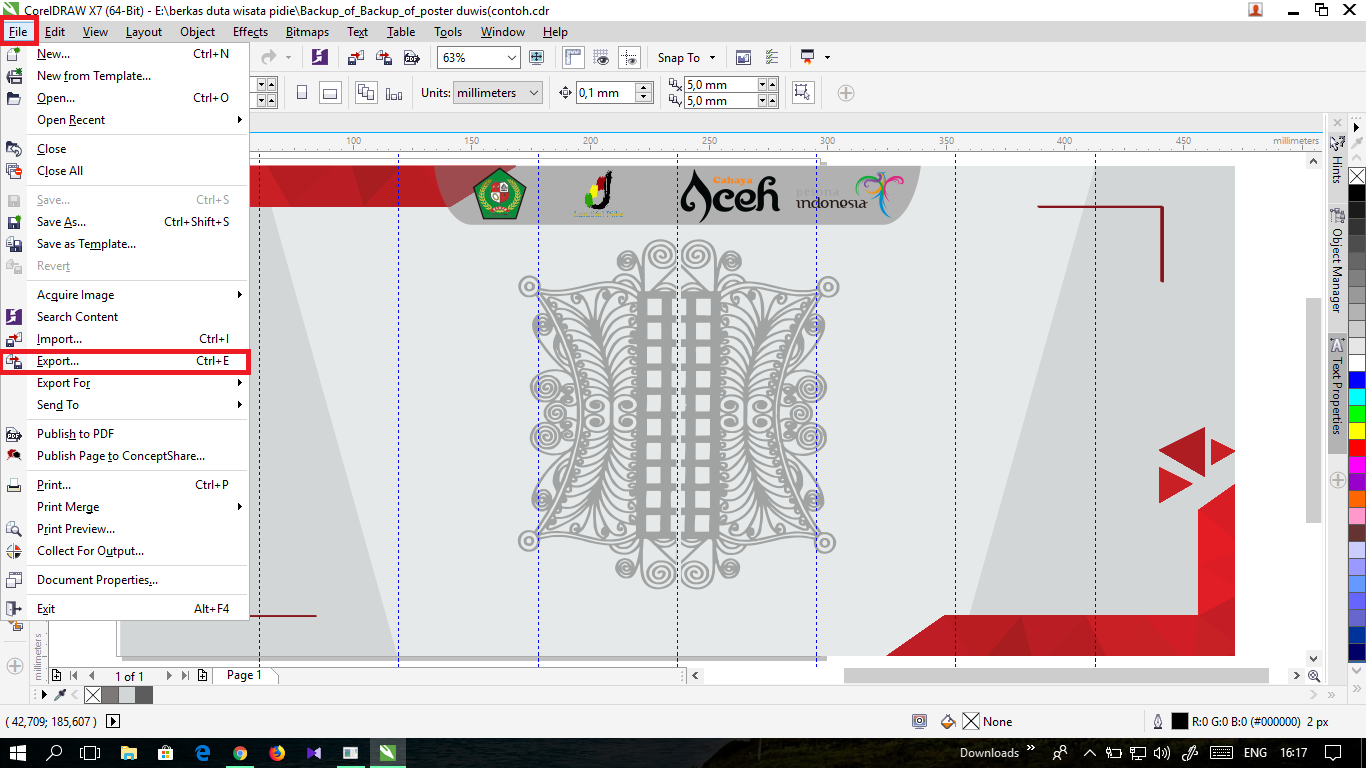Select portrait page orientation
The width and height of the screenshot is (1366, 768).
click(x=302, y=93)
